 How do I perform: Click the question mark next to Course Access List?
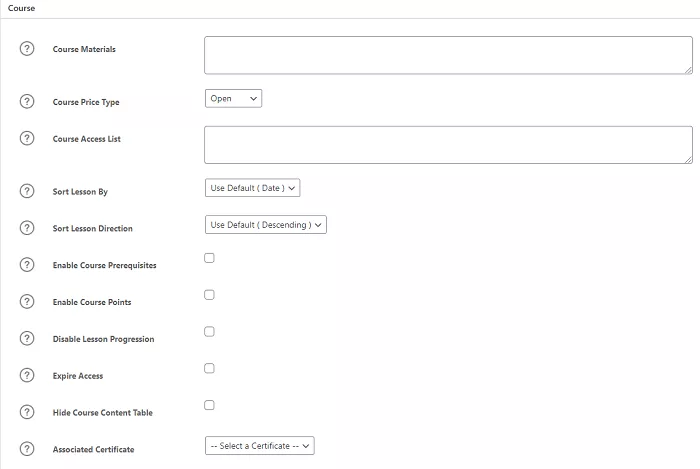[27, 138]
